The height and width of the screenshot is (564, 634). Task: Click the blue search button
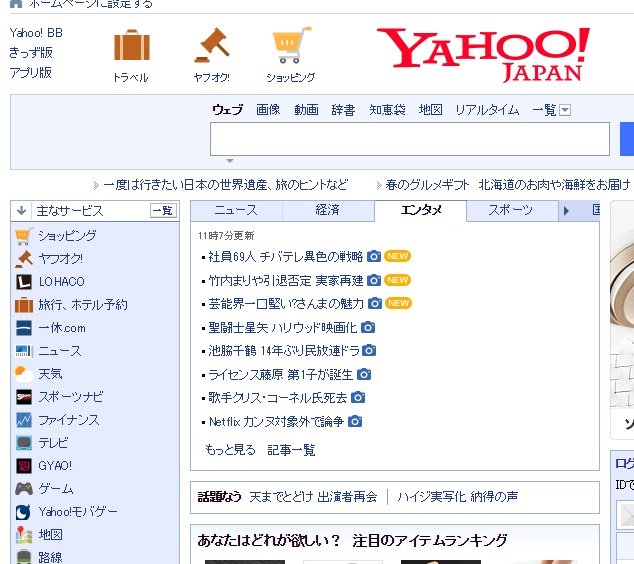tap(627, 139)
